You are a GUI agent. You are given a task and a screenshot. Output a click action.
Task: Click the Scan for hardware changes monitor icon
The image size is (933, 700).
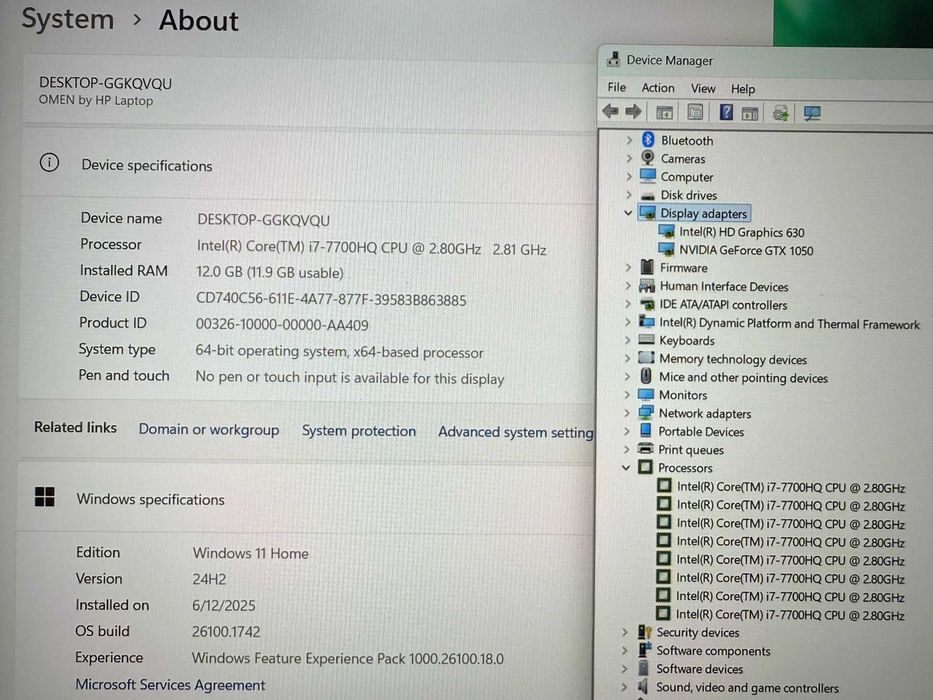[x=812, y=113]
